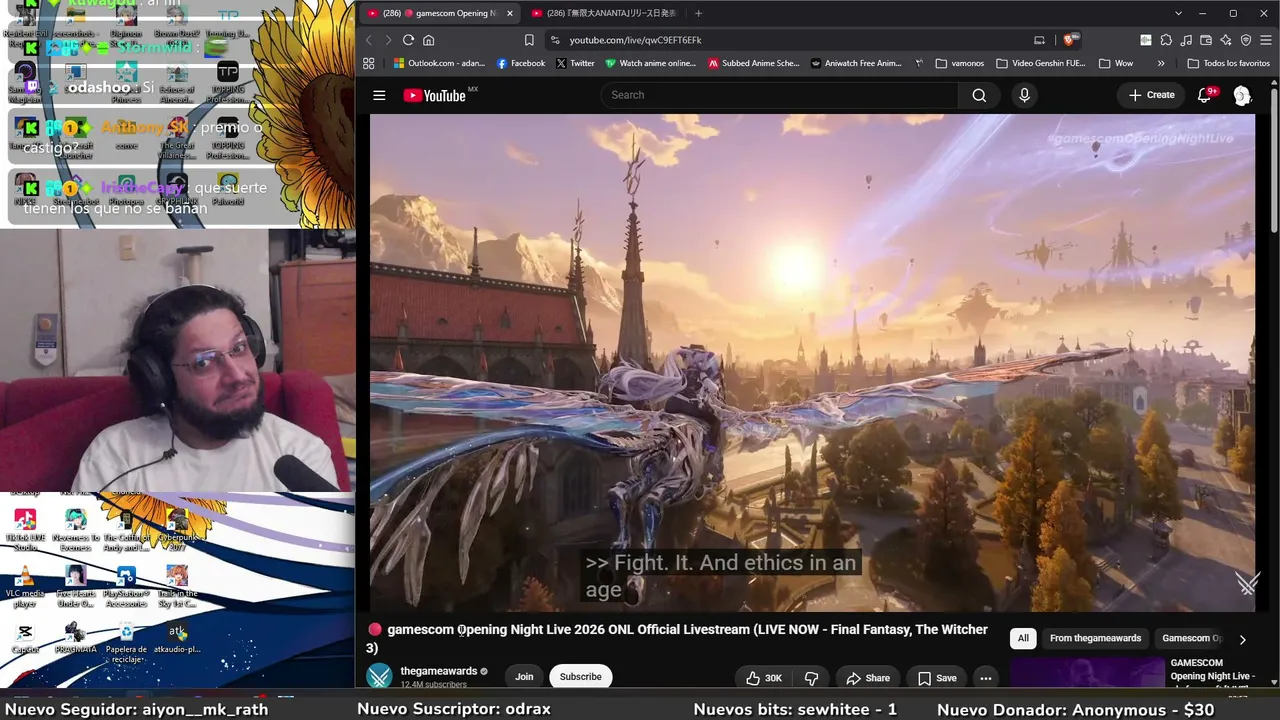Screen dimensions: 1280x720
Task: Save the video to a playlist
Action: point(937,678)
